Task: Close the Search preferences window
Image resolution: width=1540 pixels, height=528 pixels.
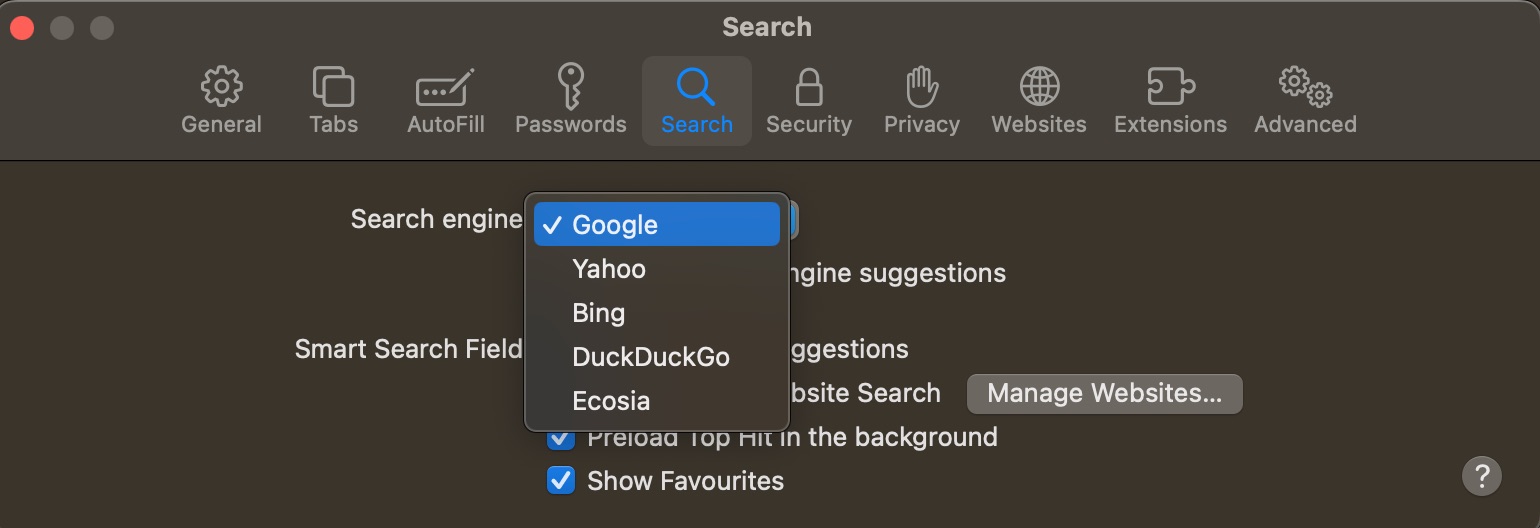Action: click(22, 28)
